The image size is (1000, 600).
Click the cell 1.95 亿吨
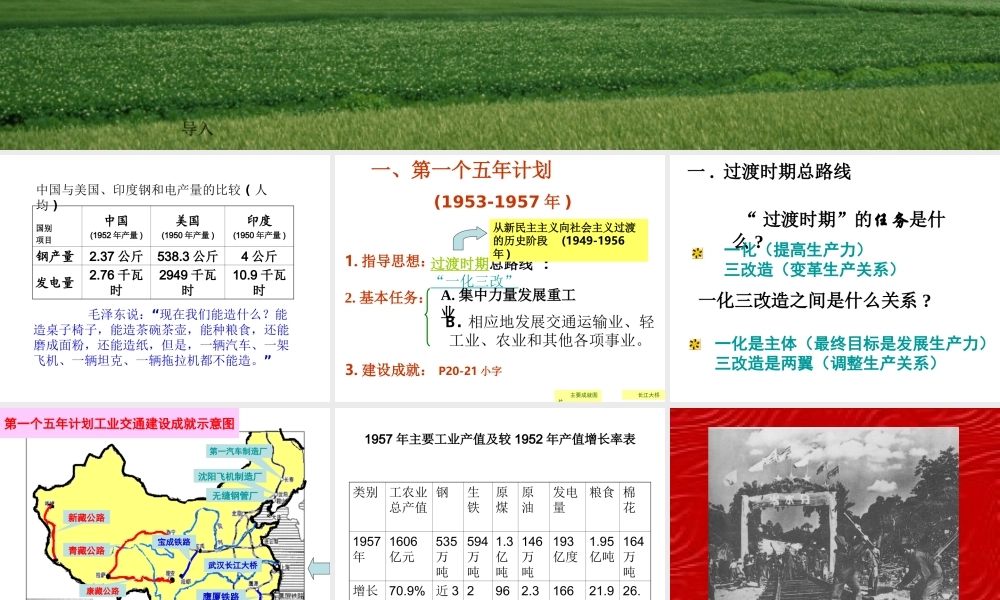tap(603, 556)
